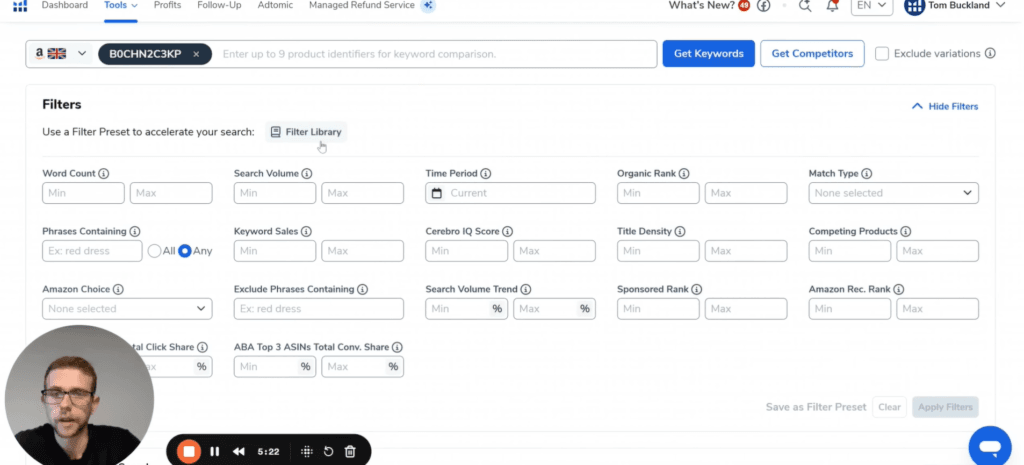Open the search magnifier icon in header

coord(805,6)
